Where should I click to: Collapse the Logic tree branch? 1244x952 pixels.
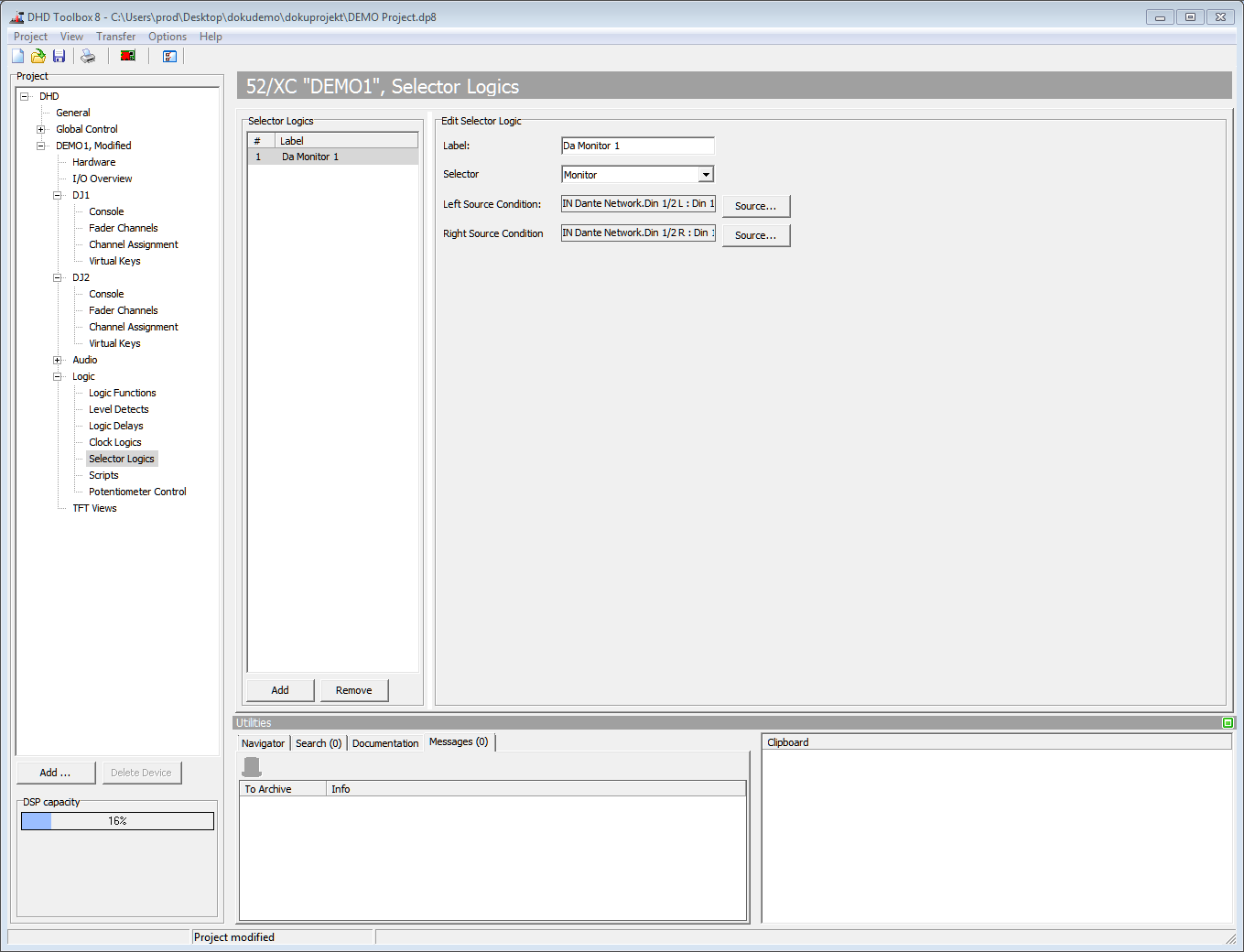point(58,376)
